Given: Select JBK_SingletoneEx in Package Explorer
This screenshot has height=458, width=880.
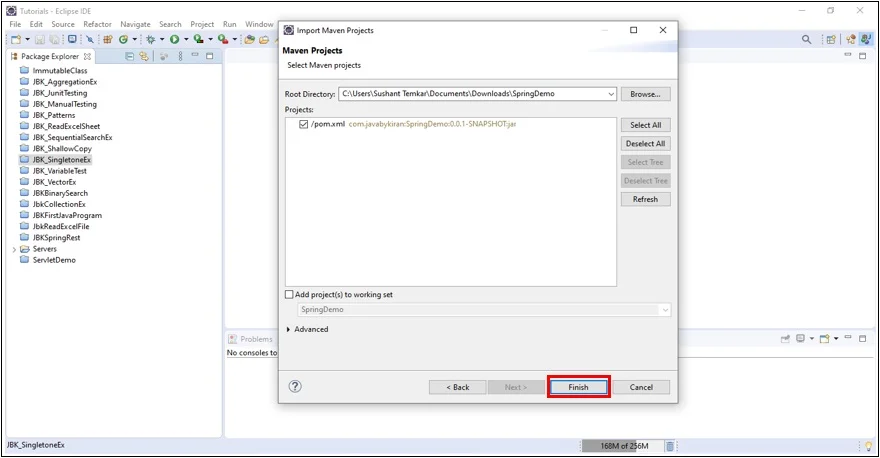Looking at the screenshot, I should 55,160.
